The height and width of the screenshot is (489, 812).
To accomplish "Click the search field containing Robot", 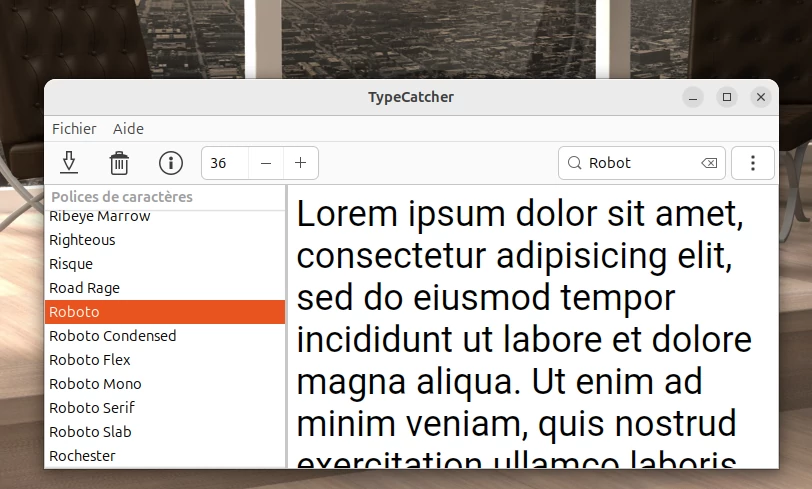I will 642,163.
